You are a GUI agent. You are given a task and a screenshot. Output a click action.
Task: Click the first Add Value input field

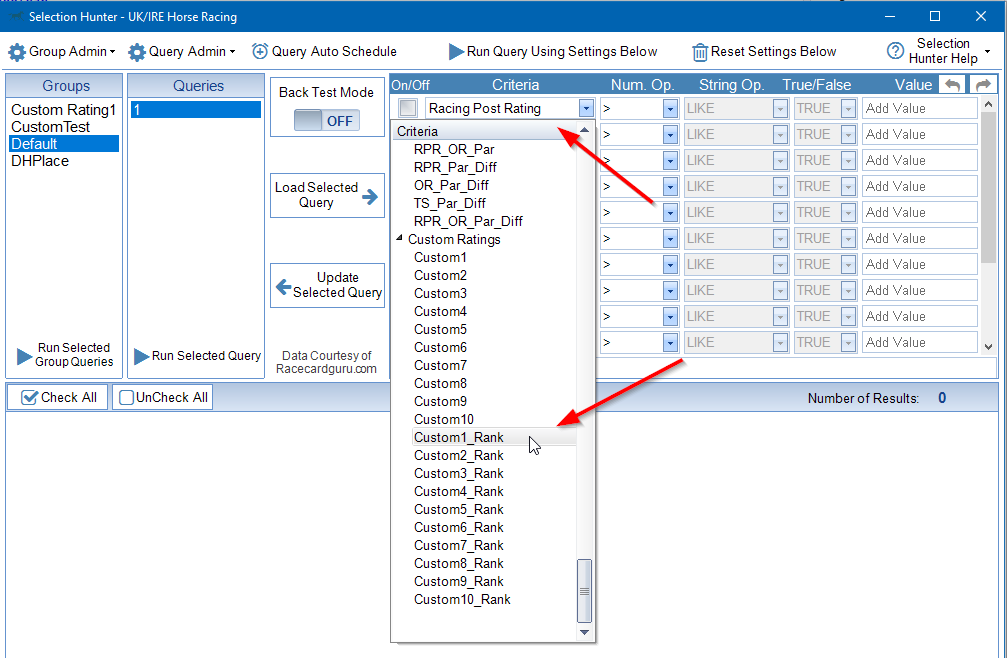click(x=918, y=108)
